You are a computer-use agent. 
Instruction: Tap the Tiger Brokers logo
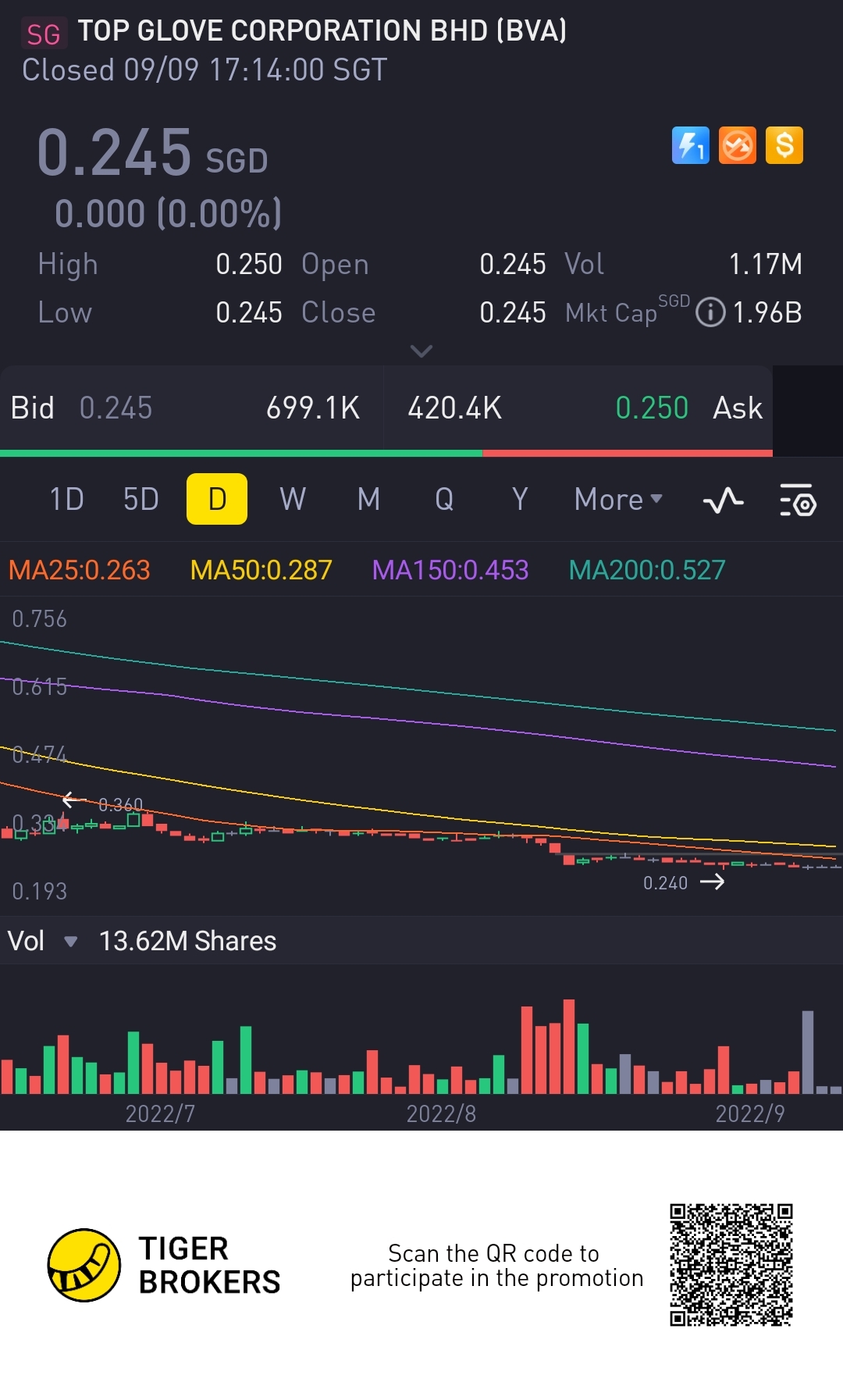coord(164,1265)
